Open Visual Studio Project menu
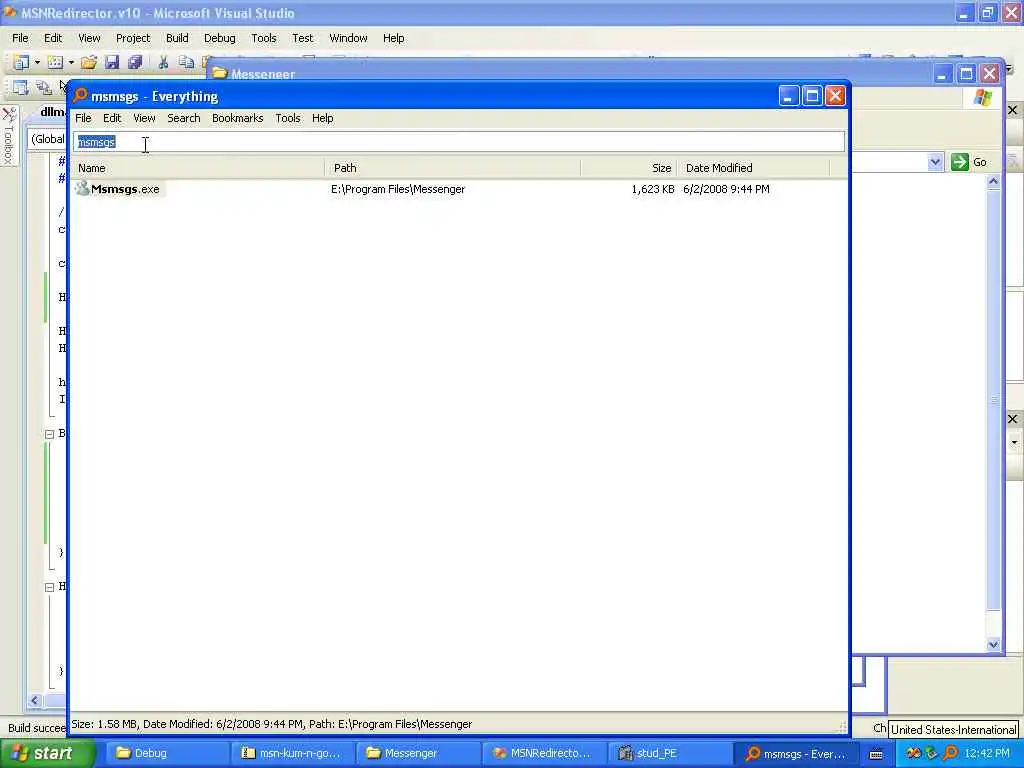This screenshot has width=1024, height=768. coord(133,38)
